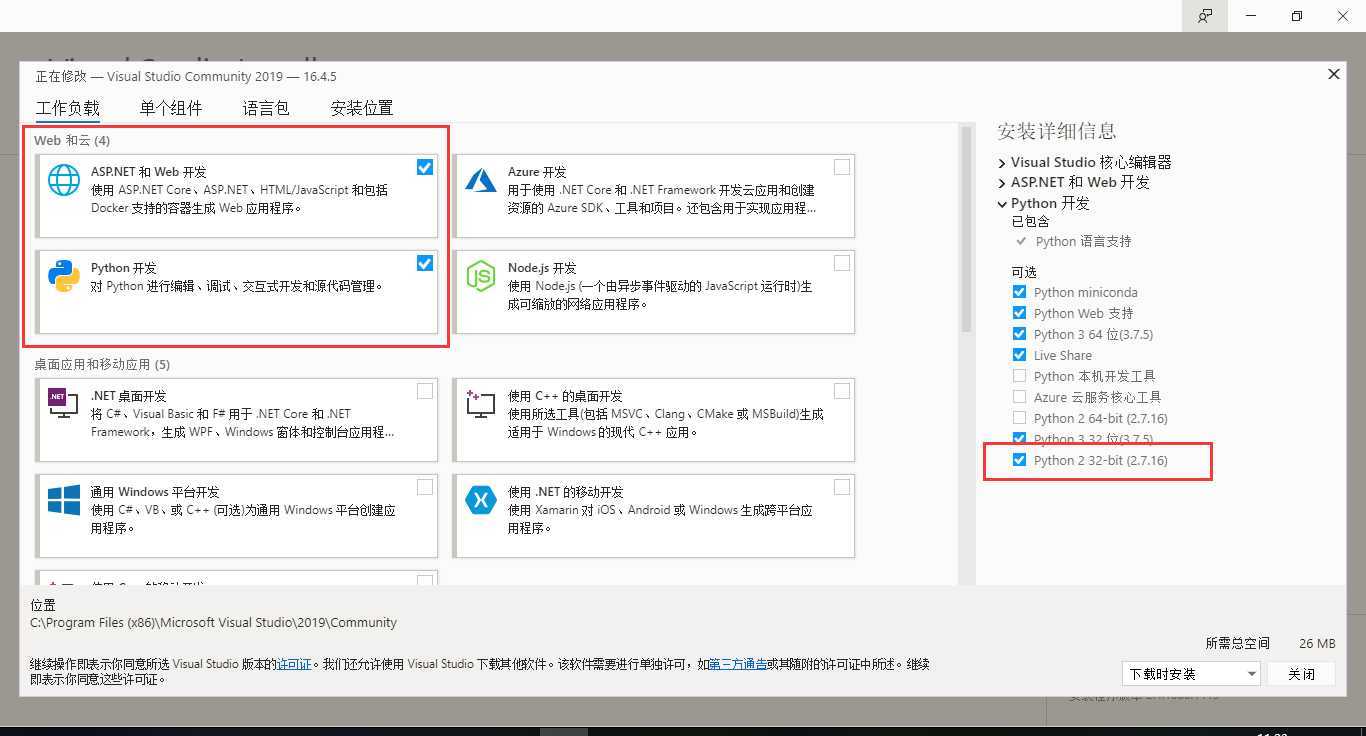Viewport: 1366px width, 736px height.
Task: Open the 第三方通告 link
Action: [738, 664]
